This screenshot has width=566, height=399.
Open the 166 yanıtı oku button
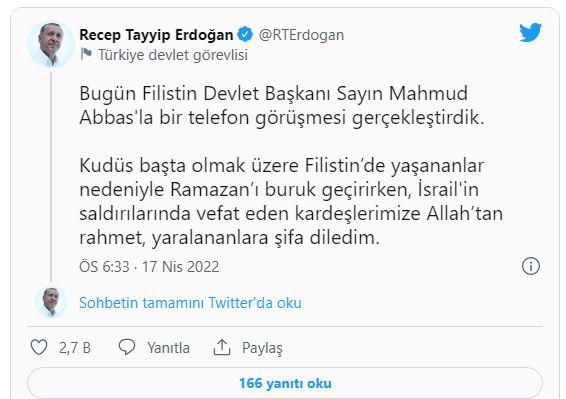(x=285, y=383)
